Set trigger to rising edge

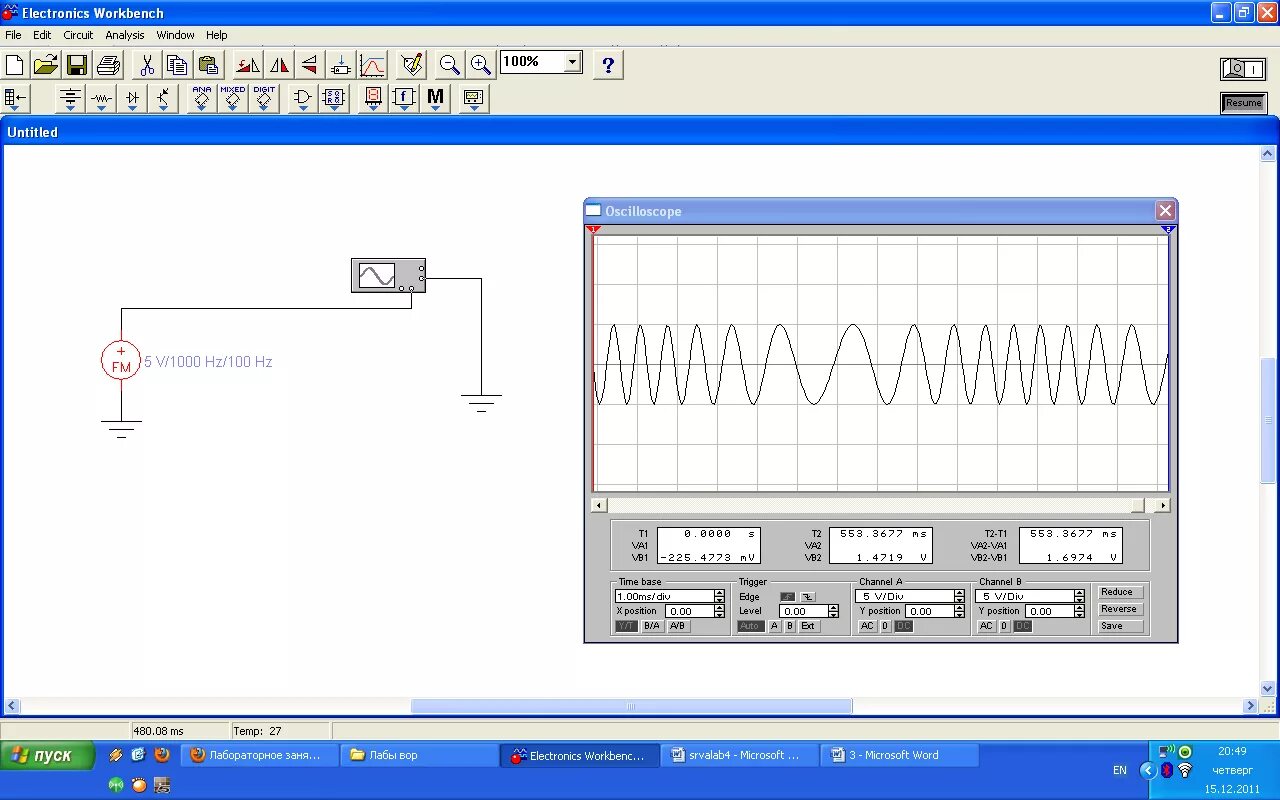(x=788, y=597)
